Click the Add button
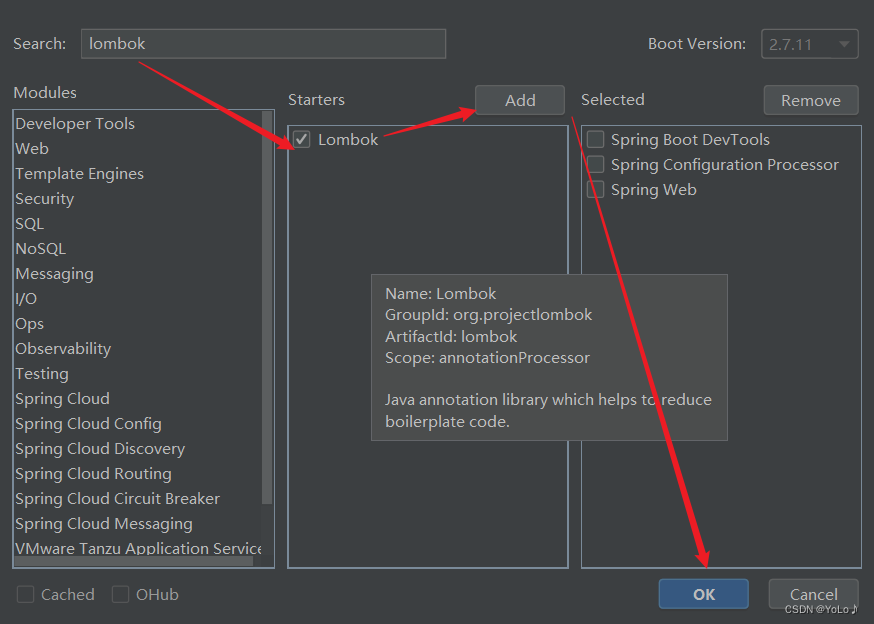The height and width of the screenshot is (624, 874). point(520,100)
